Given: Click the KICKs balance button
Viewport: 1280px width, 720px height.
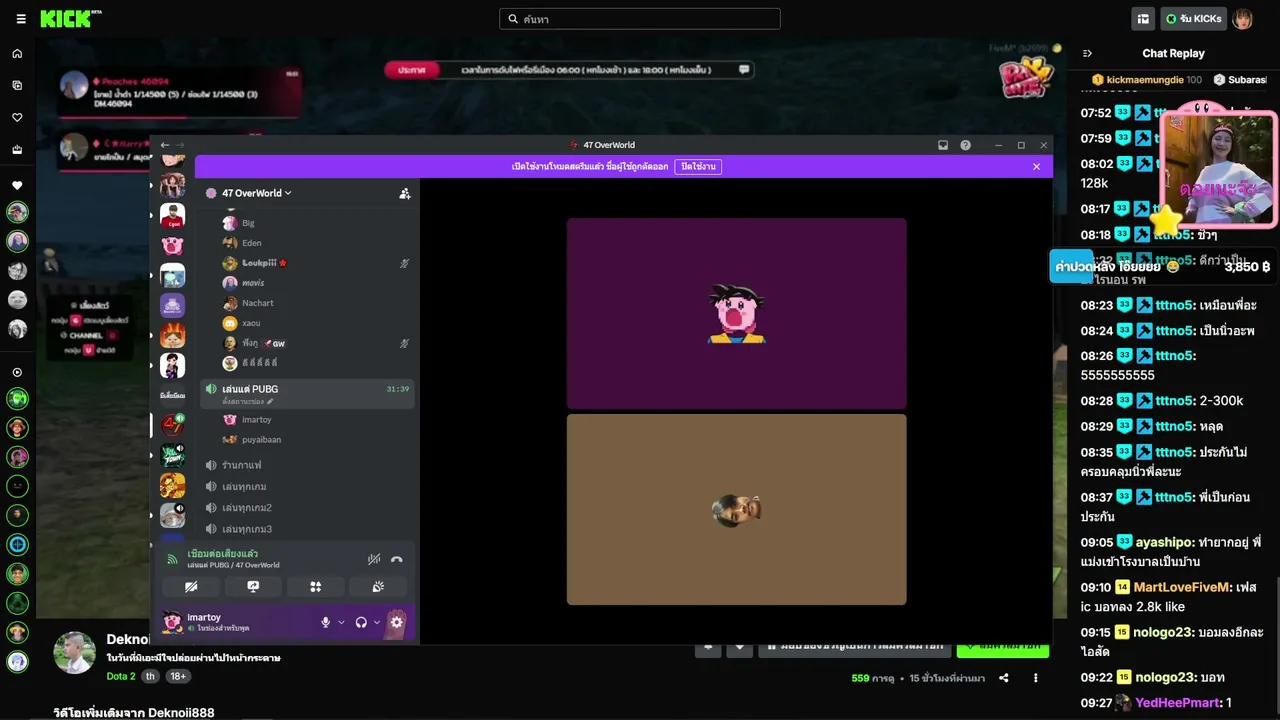Looking at the screenshot, I should point(1194,19).
